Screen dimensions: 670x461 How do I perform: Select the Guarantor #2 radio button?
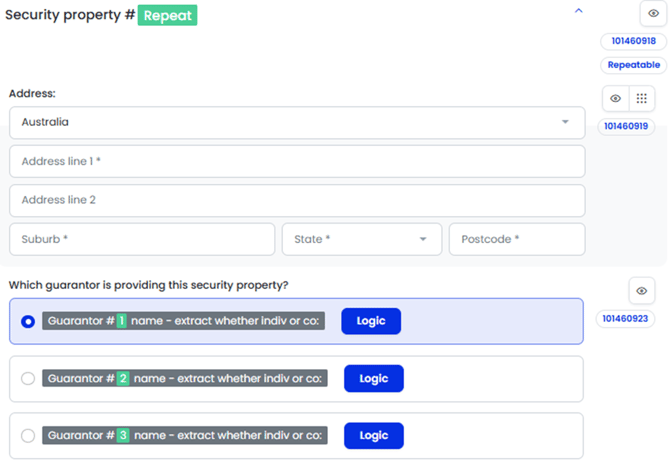28,378
